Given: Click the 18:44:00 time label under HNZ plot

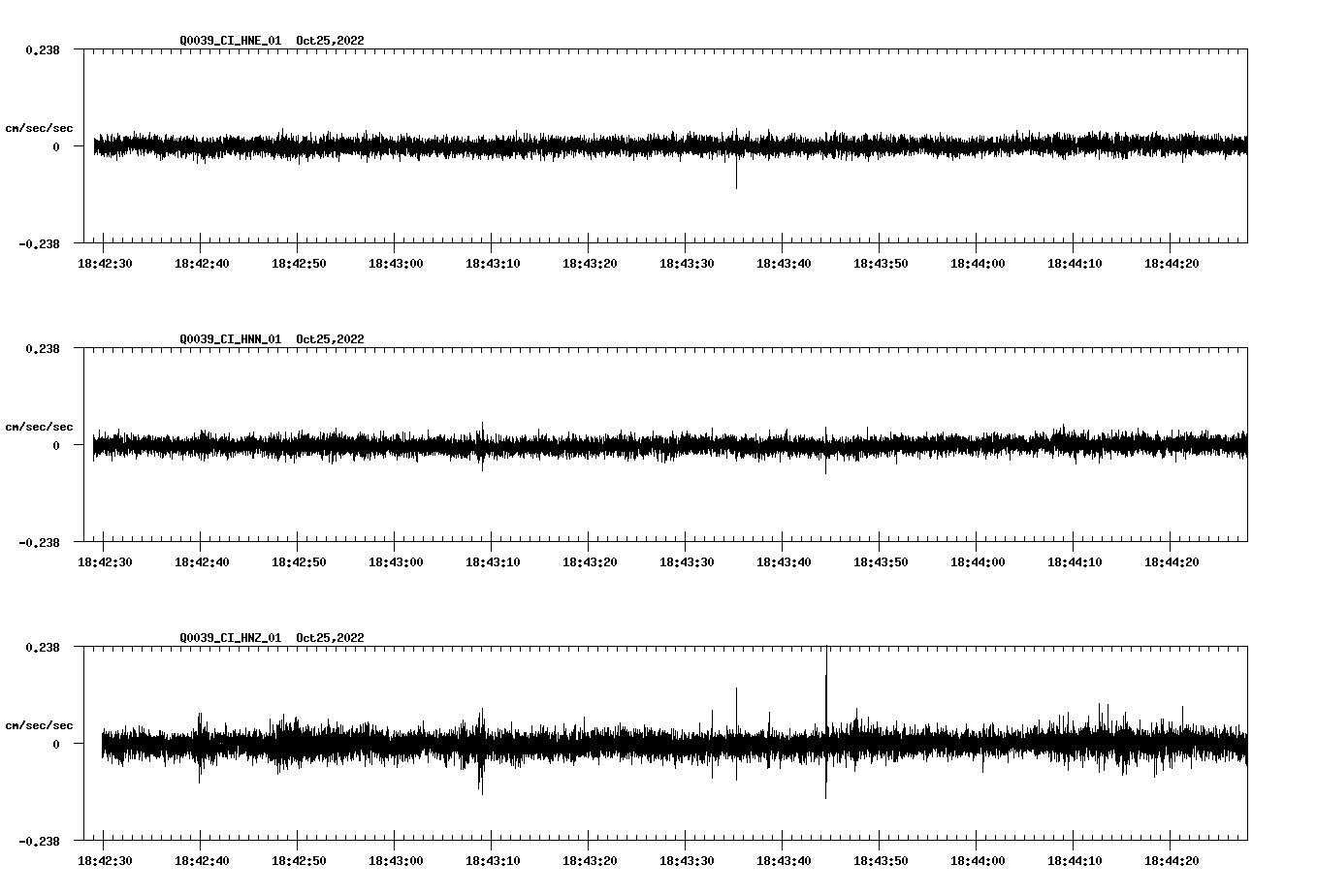Looking at the screenshot, I should [978, 861].
